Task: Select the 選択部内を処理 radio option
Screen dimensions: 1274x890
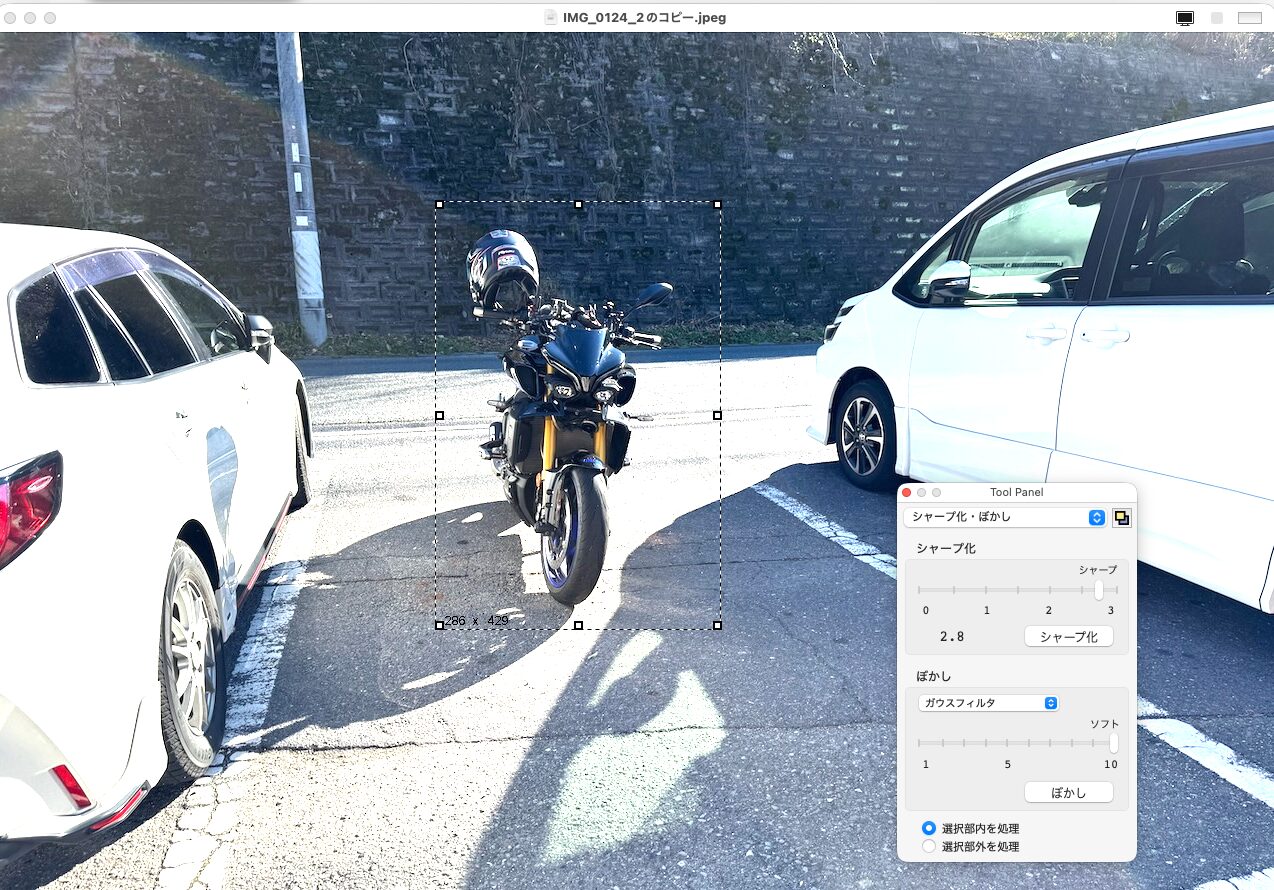Action: point(929,828)
